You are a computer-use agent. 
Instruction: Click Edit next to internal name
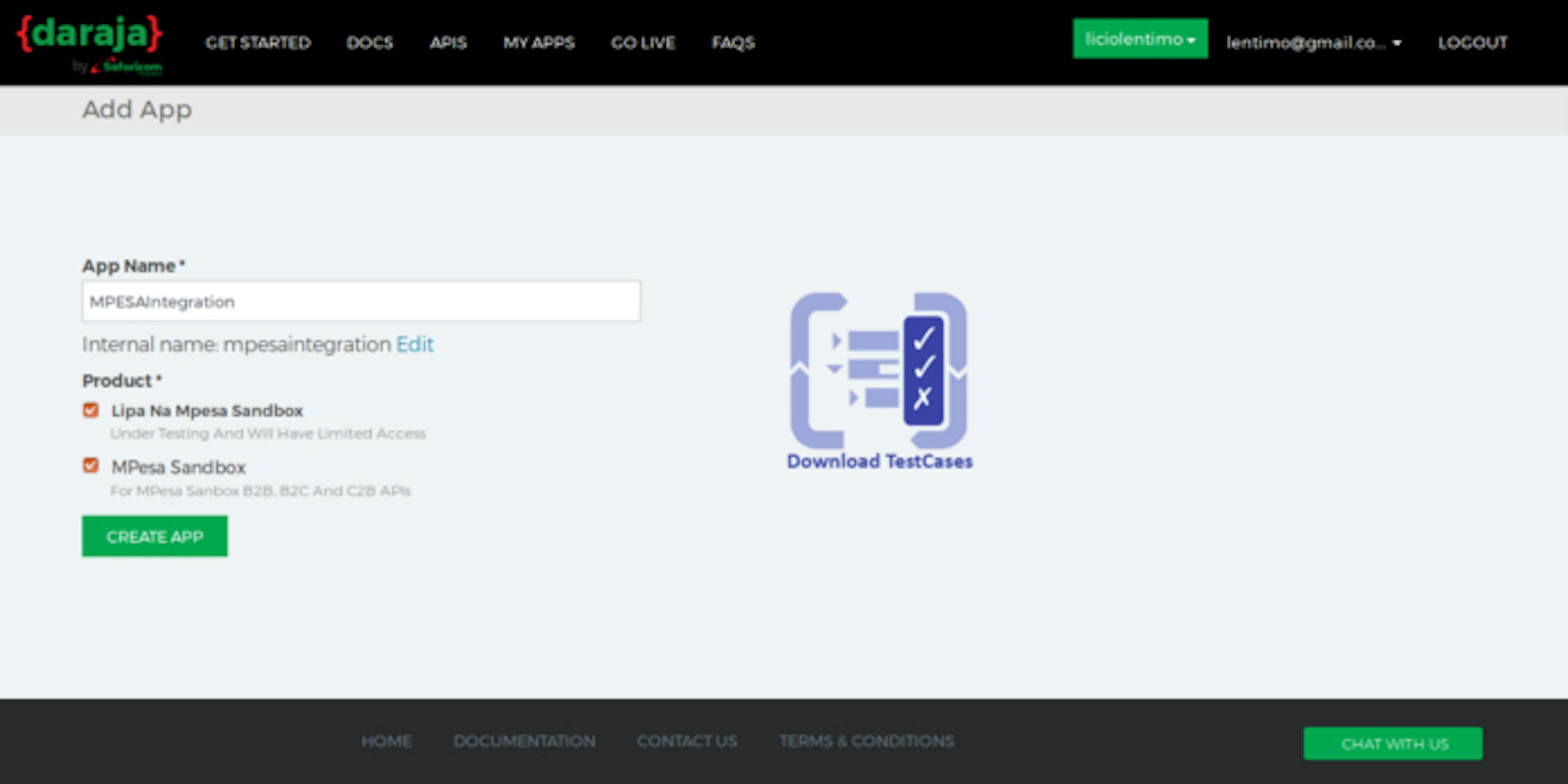pyautogui.click(x=414, y=345)
